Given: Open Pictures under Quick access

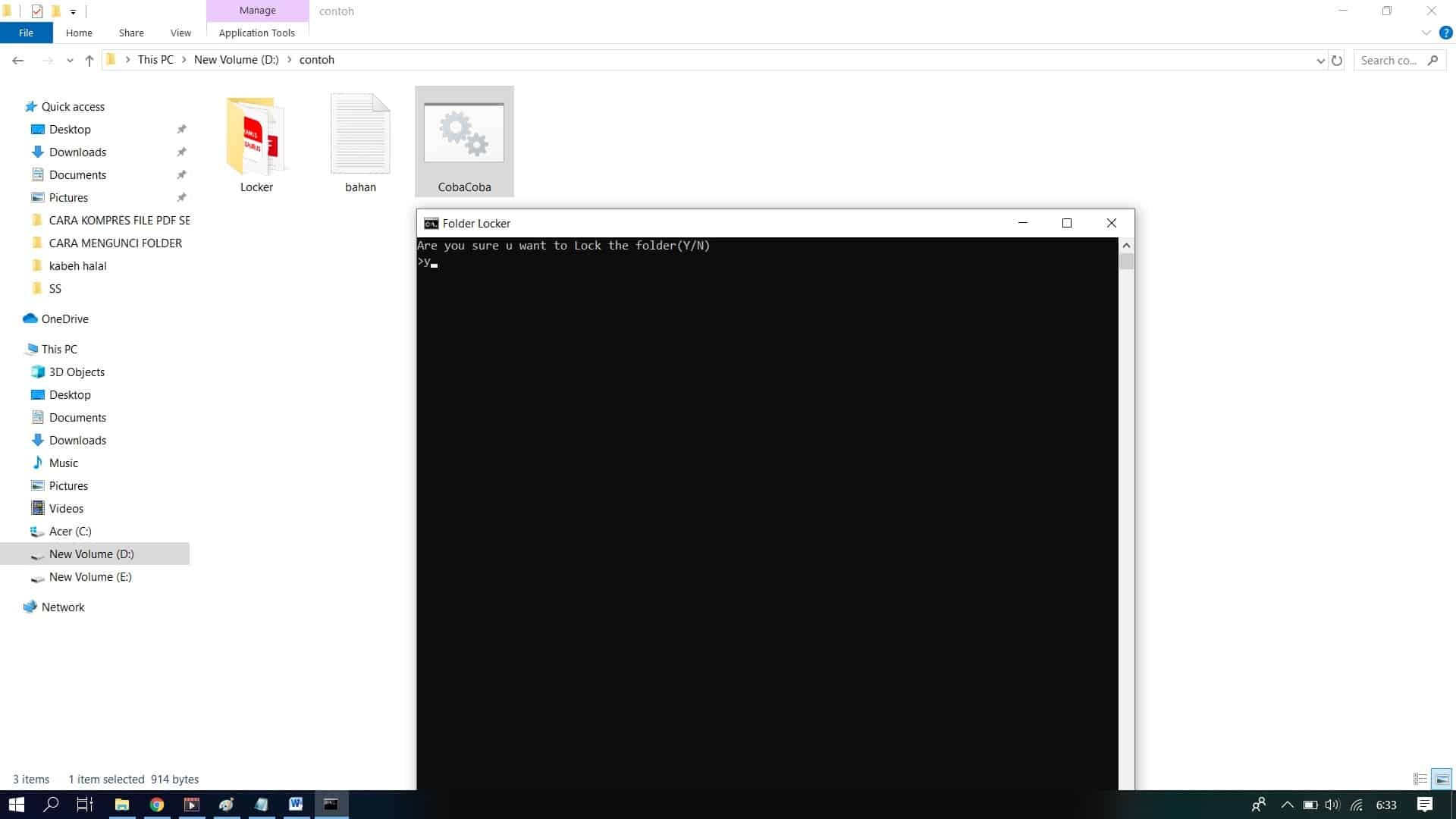Looking at the screenshot, I should pos(68,198).
